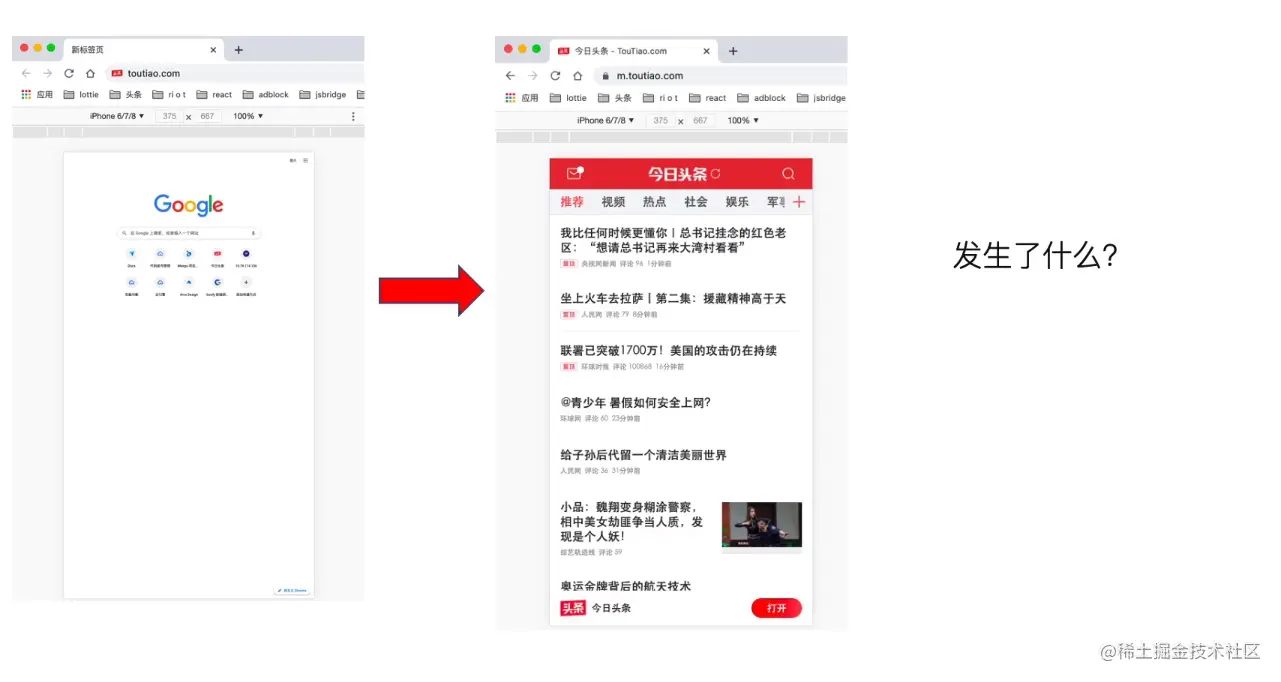Click refresh icon beside the 今日头条 logo

point(715,174)
